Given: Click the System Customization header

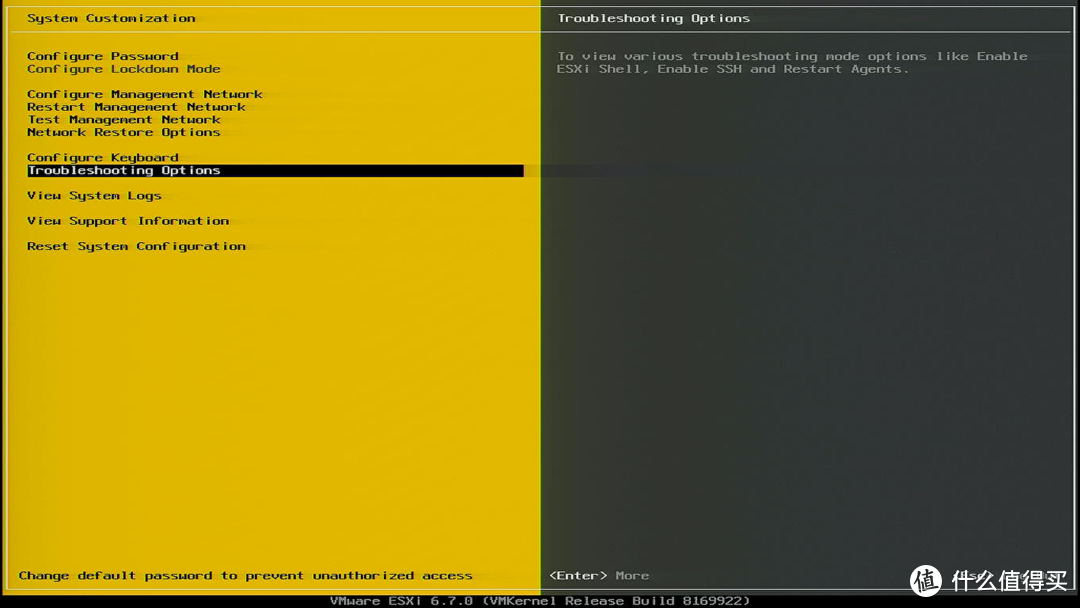Looking at the screenshot, I should [111, 19].
